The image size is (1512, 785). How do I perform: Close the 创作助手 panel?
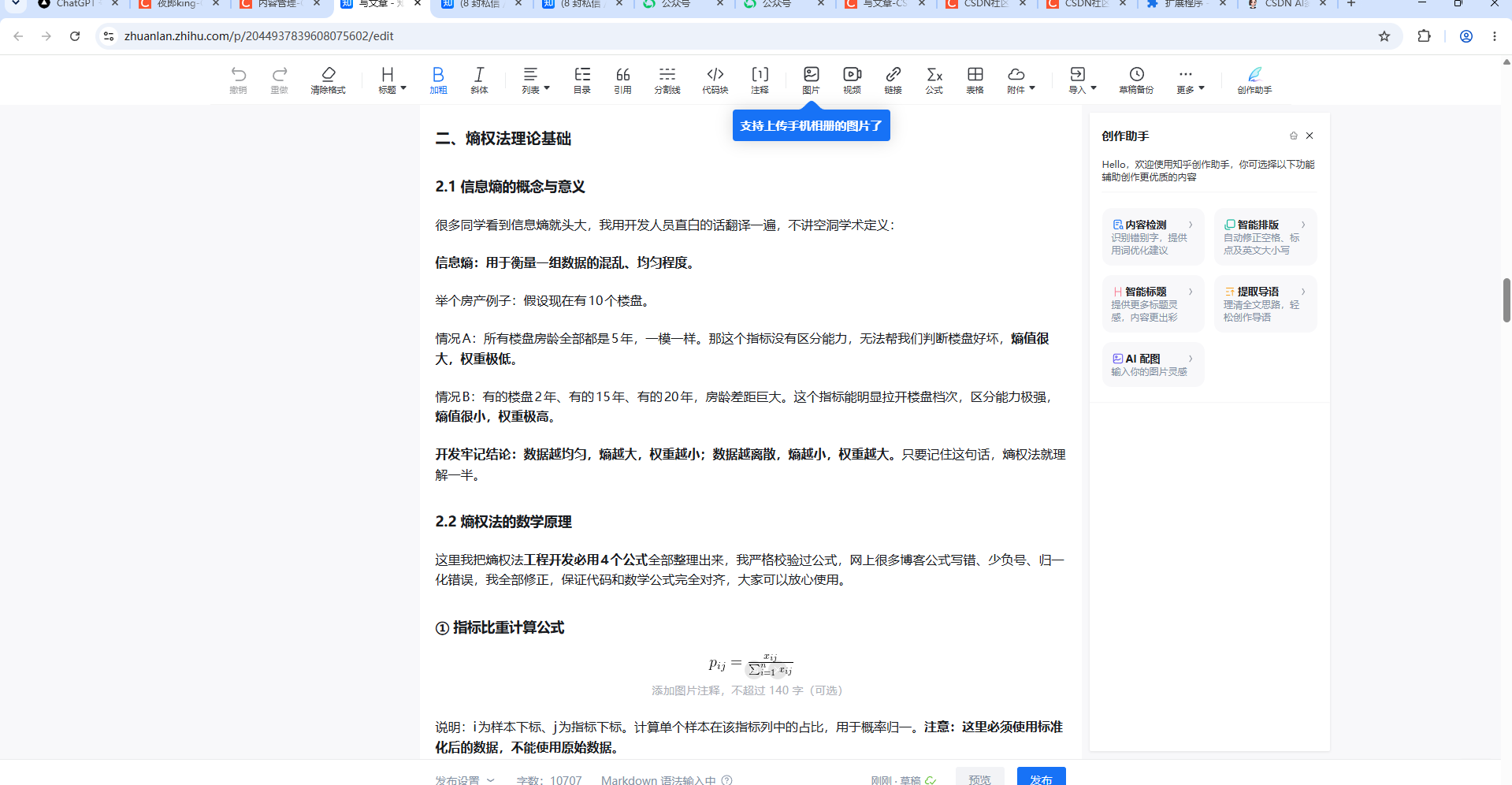(x=1310, y=136)
